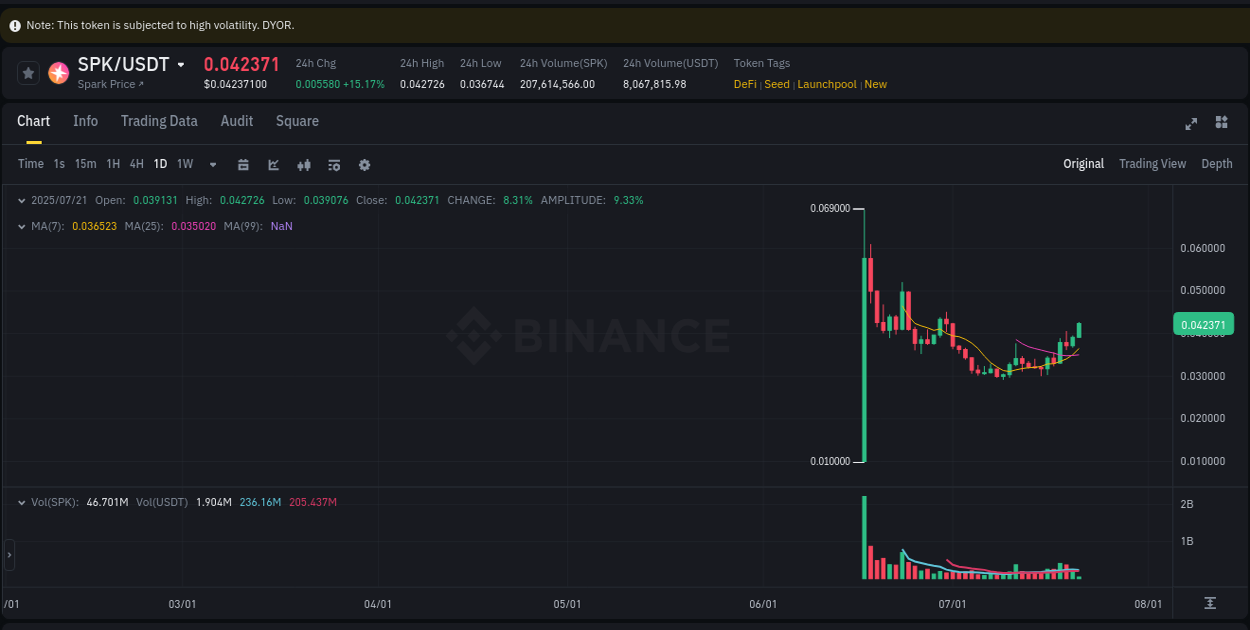Open the Audit tab
1250x630 pixels.
coord(237,121)
